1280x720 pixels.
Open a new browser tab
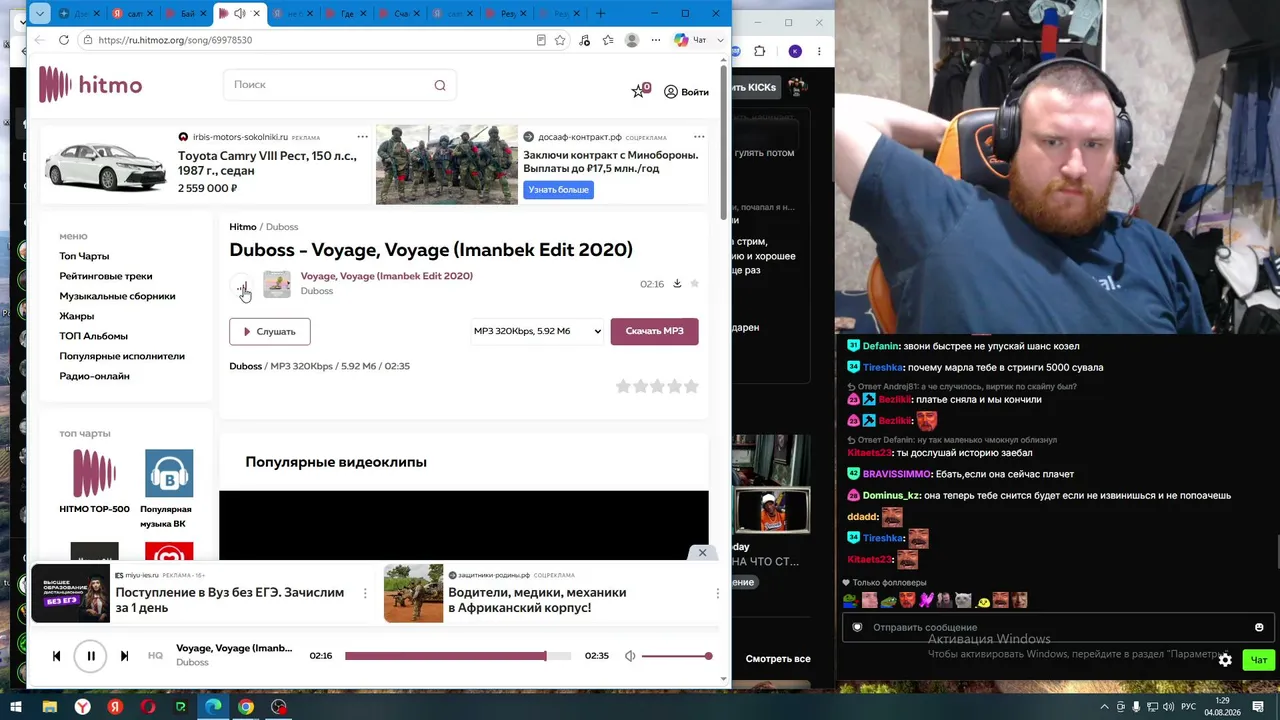tap(600, 13)
